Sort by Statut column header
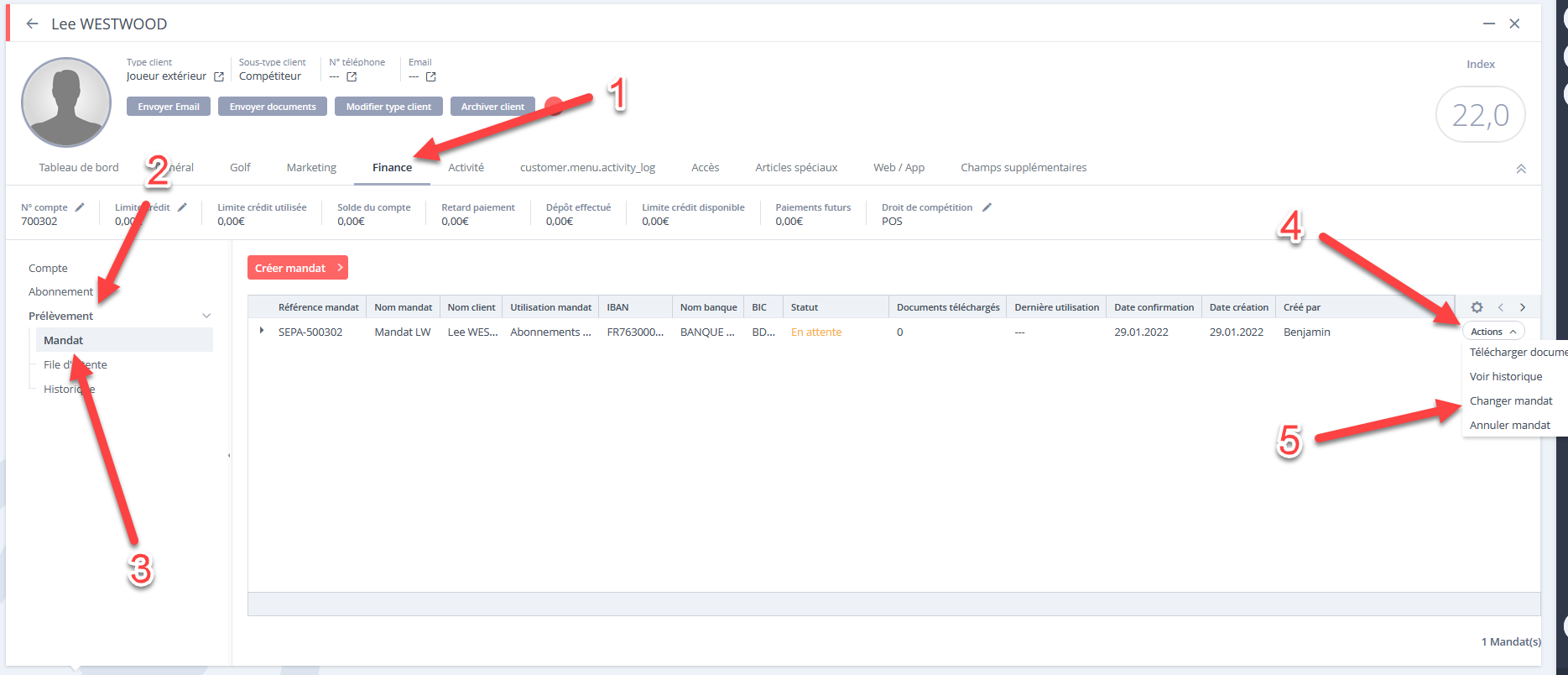The width and height of the screenshot is (1568, 675). (804, 307)
